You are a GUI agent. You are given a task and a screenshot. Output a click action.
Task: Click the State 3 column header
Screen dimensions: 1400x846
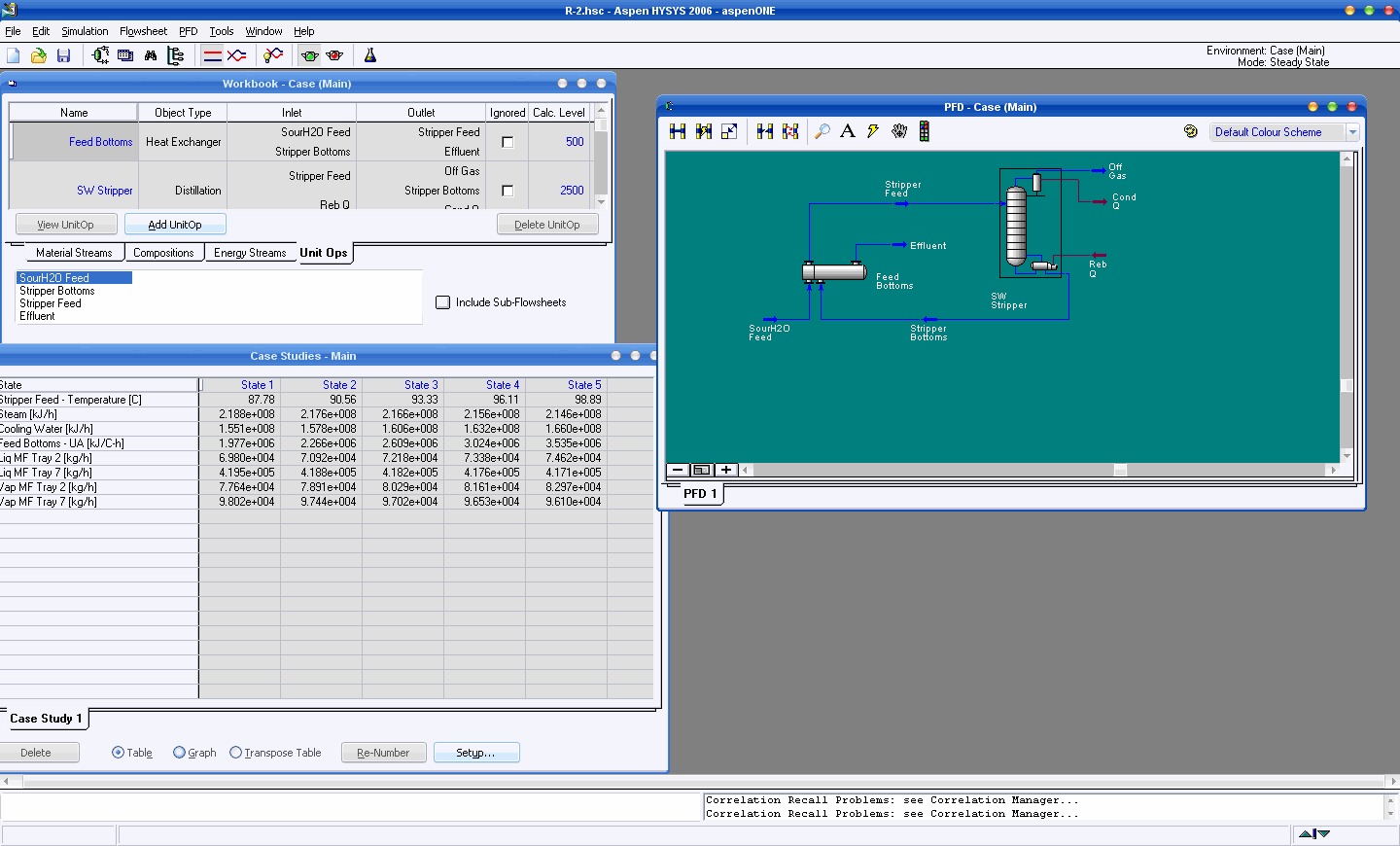pos(403,385)
